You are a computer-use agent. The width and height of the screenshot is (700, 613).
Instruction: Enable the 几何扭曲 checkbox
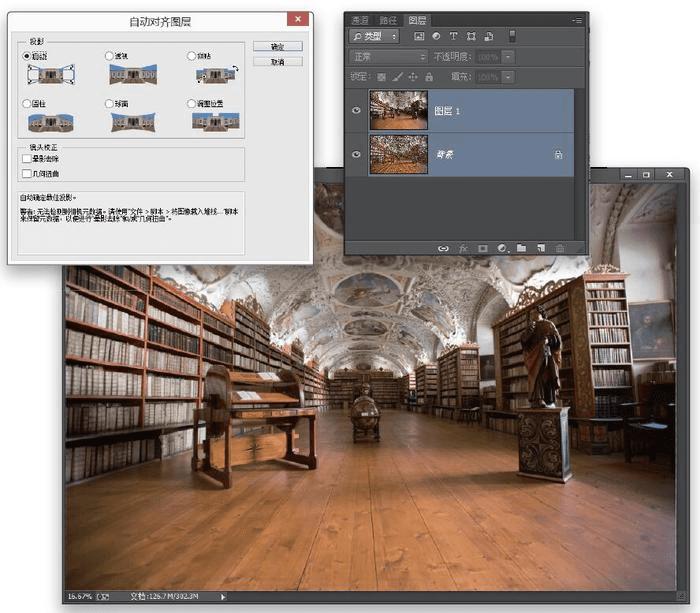[x=27, y=173]
